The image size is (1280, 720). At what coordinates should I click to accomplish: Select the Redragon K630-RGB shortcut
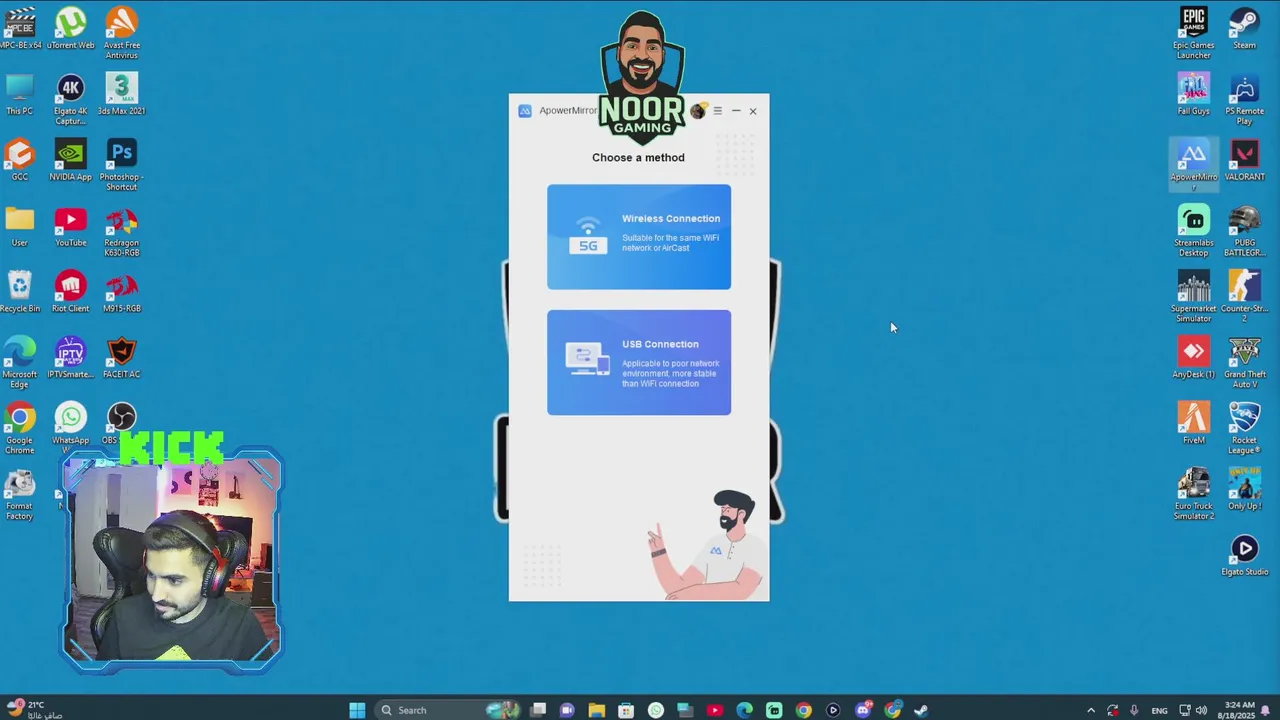tap(121, 231)
